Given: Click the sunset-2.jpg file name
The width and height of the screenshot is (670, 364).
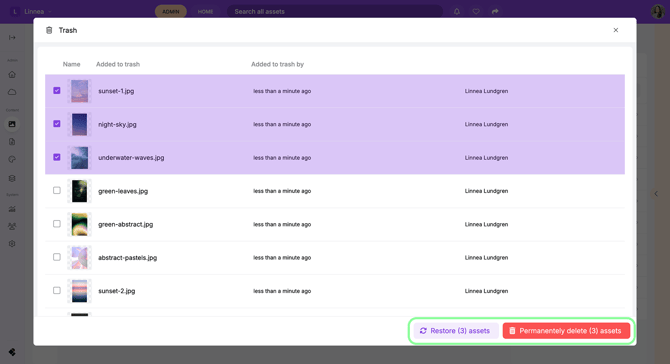Looking at the screenshot, I should 117,291.
